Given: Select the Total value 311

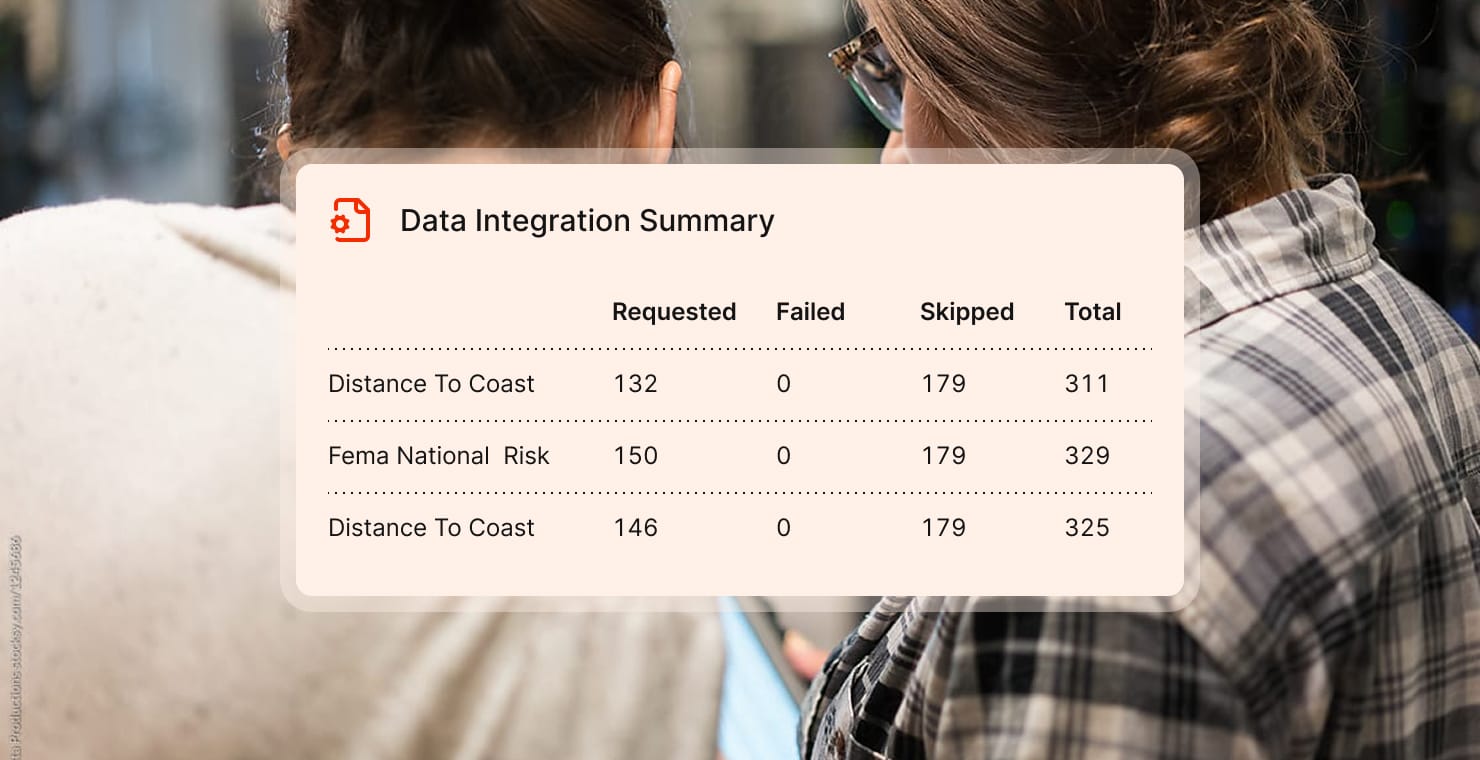Looking at the screenshot, I should click(1087, 384).
